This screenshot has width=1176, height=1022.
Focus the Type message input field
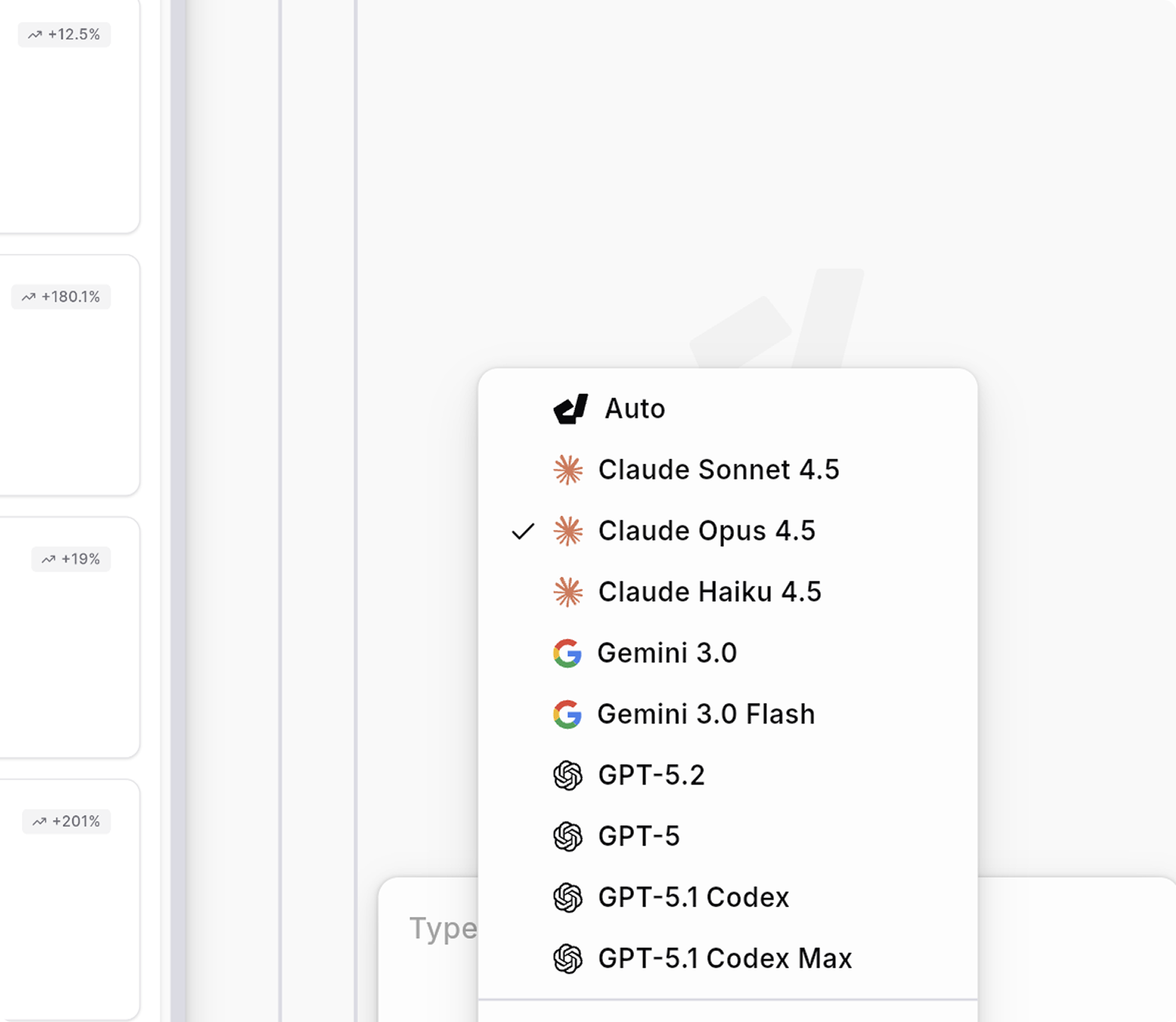pos(443,928)
